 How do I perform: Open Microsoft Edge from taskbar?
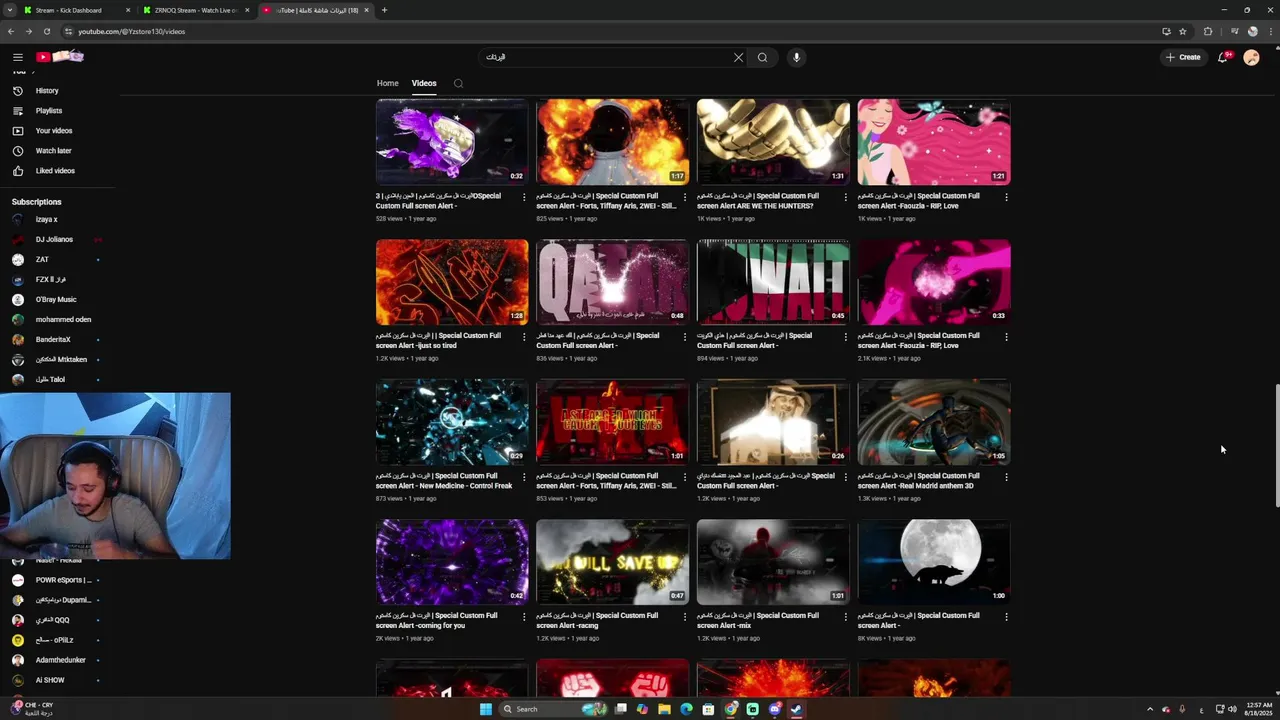click(686, 709)
